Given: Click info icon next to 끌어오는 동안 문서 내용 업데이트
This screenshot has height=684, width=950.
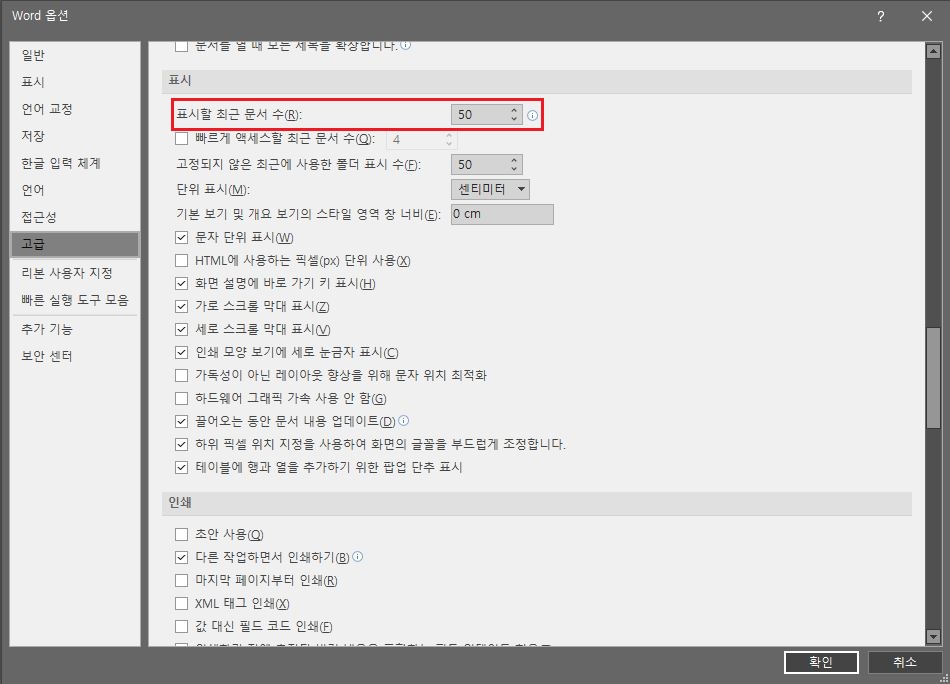Looking at the screenshot, I should click(x=404, y=420).
